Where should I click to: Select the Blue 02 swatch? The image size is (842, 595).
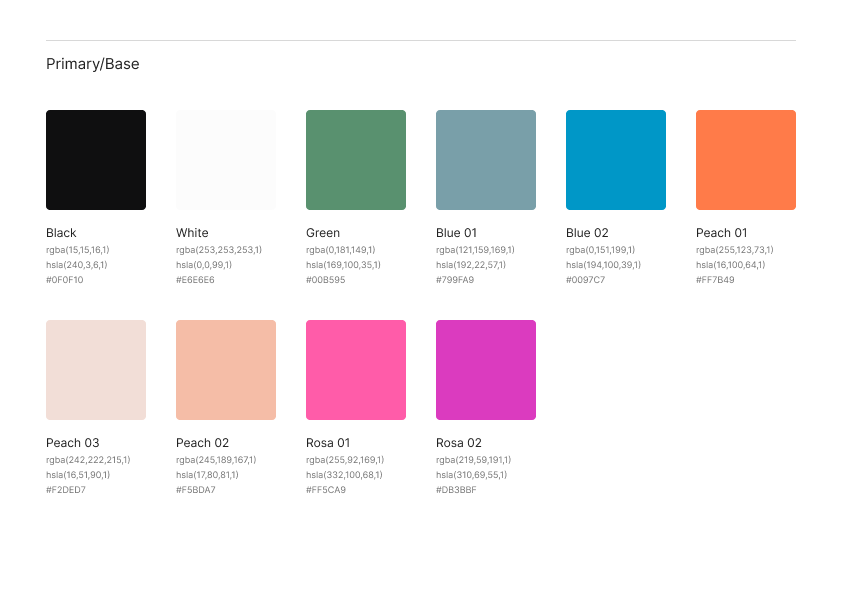(x=616, y=160)
